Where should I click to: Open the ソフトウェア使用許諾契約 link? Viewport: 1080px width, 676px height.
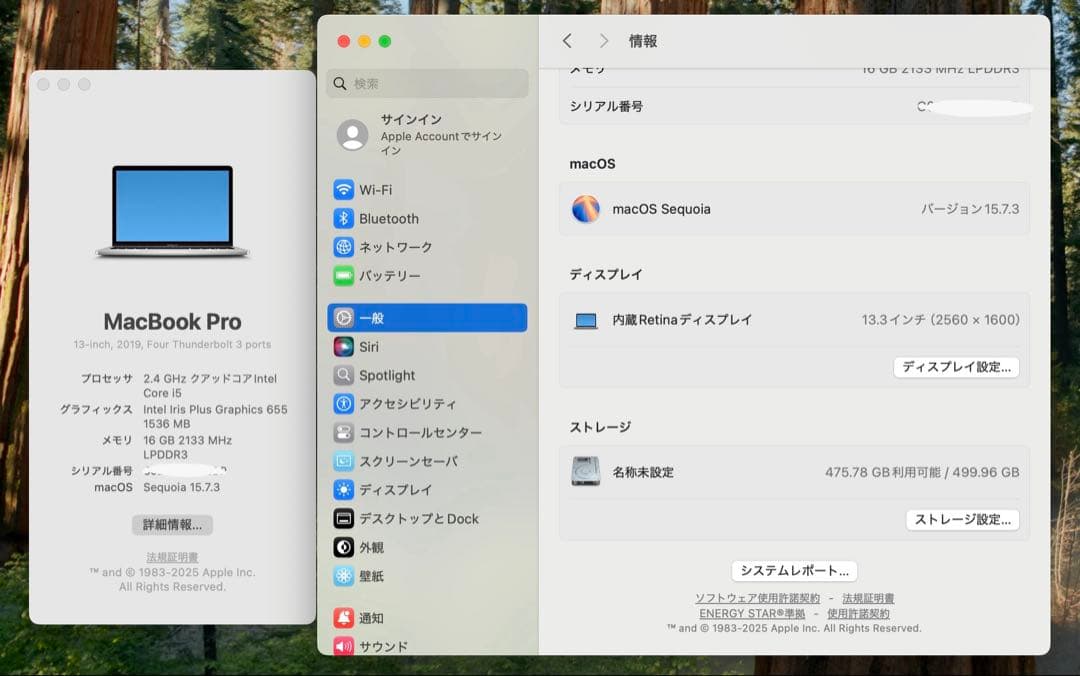756,598
